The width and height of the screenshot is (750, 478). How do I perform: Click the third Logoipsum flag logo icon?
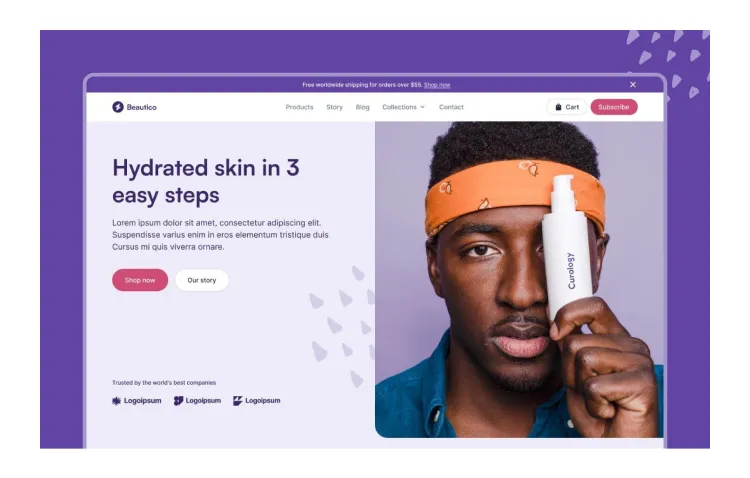[237, 401]
